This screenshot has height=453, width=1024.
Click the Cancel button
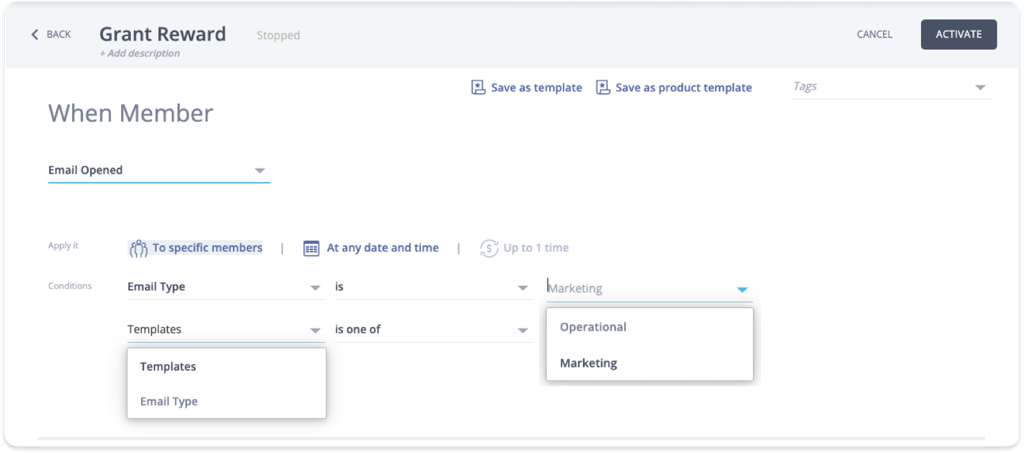click(x=874, y=35)
